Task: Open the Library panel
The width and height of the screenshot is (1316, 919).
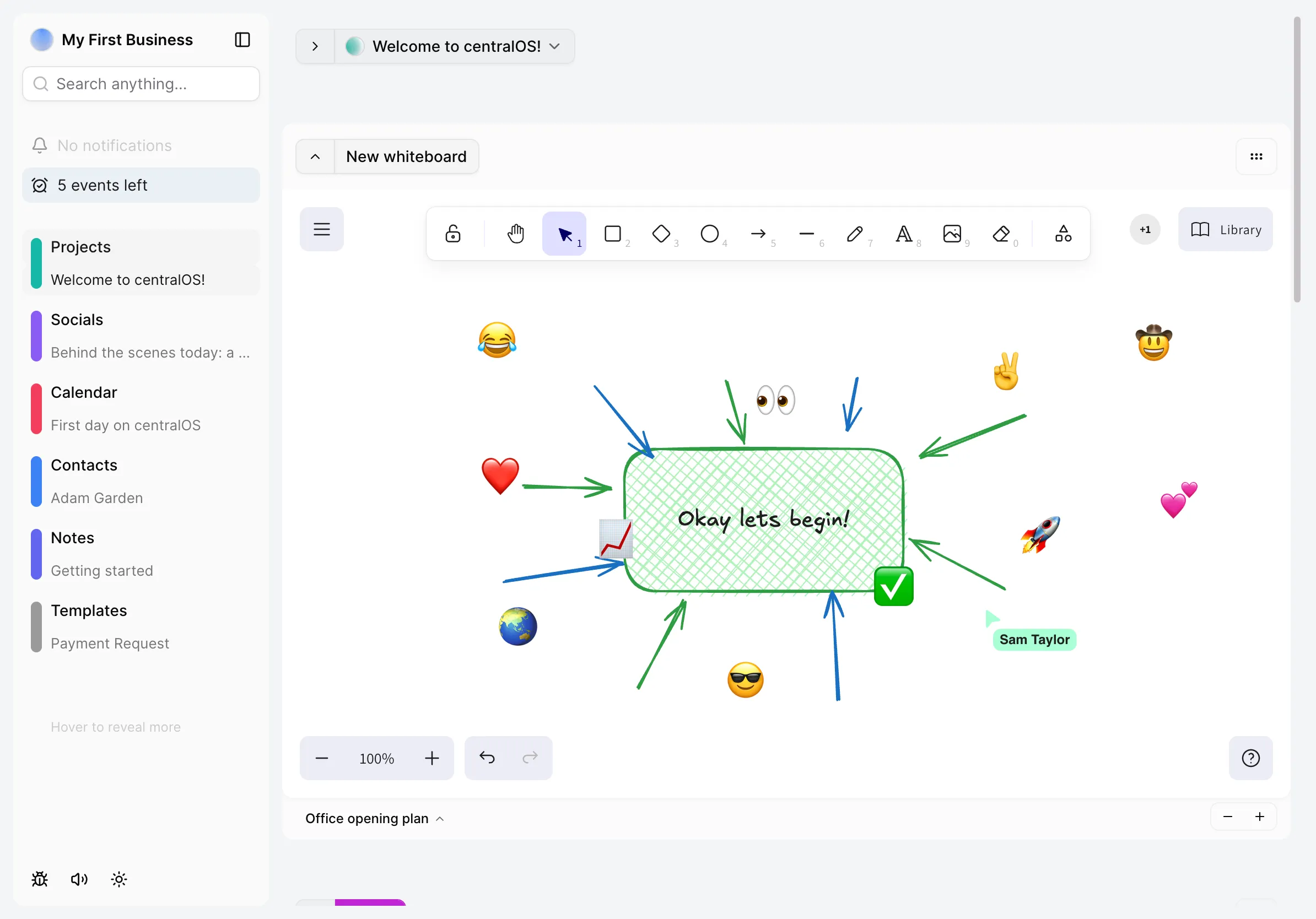Action: tap(1226, 229)
